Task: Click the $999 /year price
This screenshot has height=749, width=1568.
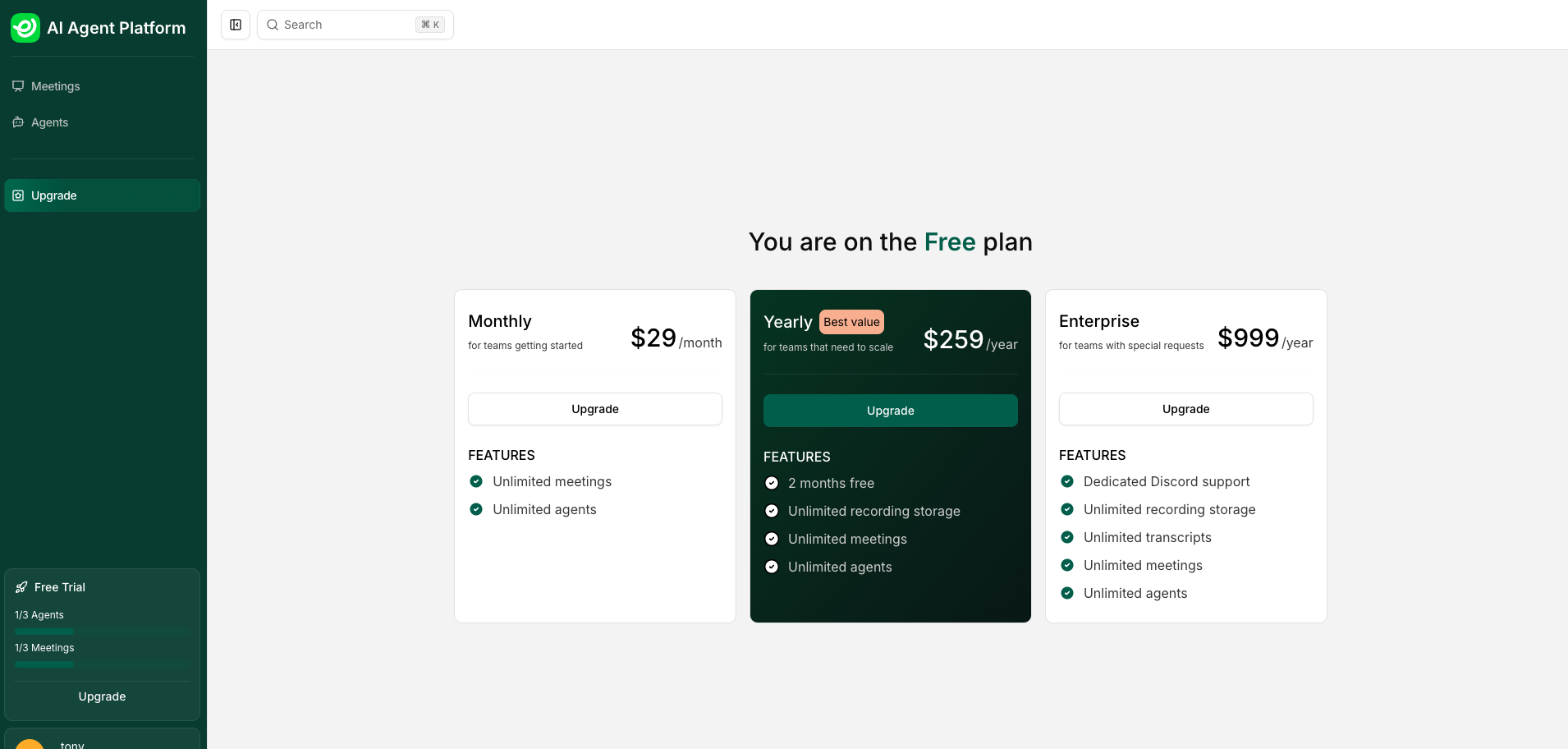Action: tap(1265, 338)
